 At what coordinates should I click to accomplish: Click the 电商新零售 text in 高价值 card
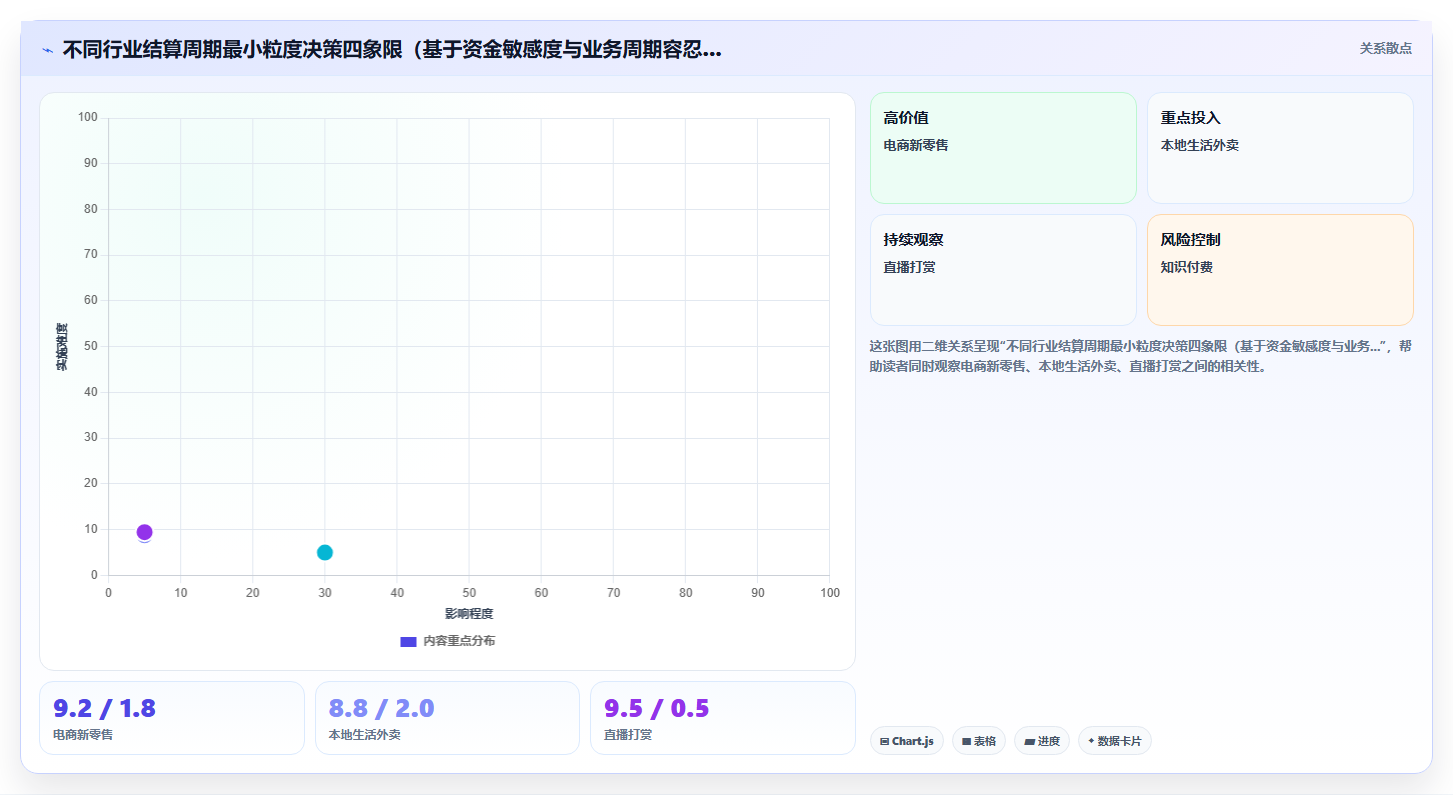(916, 145)
